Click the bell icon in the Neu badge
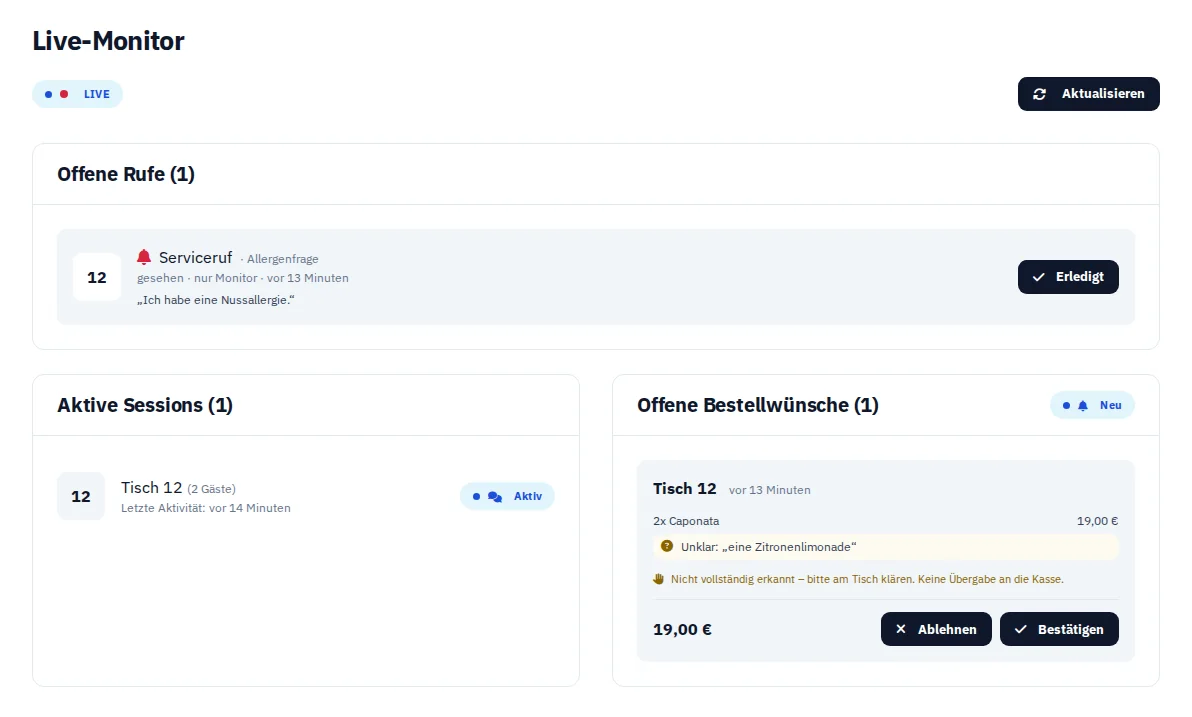1192x717 pixels. coord(1083,405)
